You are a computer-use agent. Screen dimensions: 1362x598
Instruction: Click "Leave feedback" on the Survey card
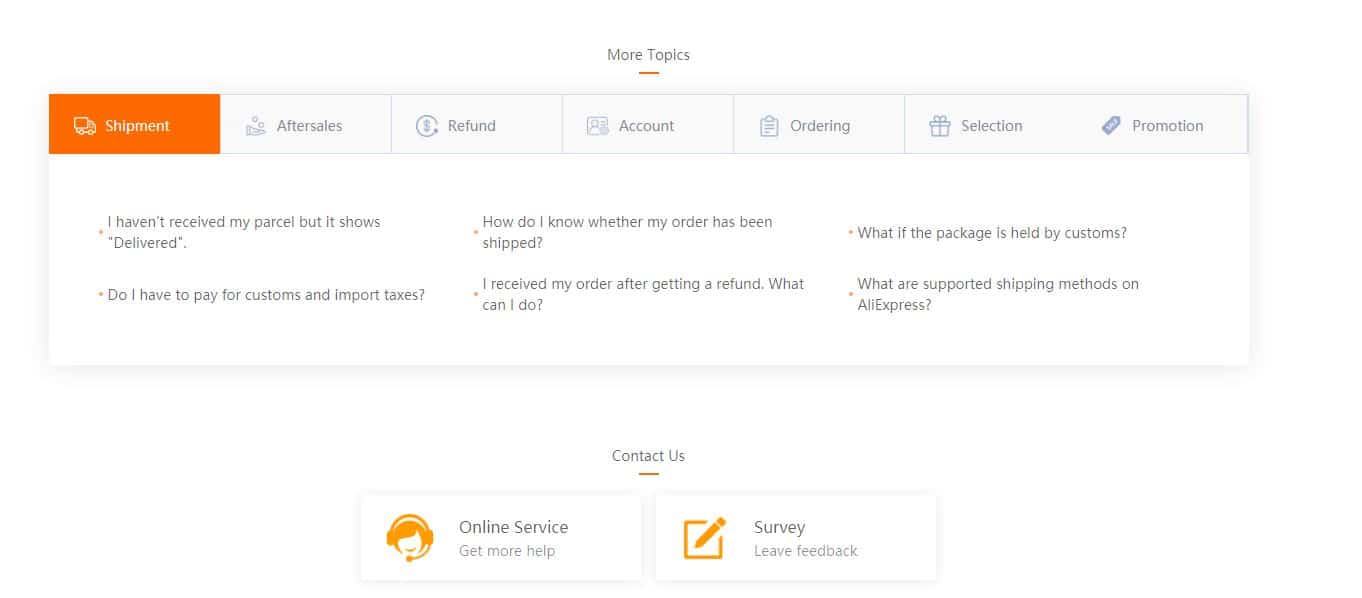click(x=805, y=551)
